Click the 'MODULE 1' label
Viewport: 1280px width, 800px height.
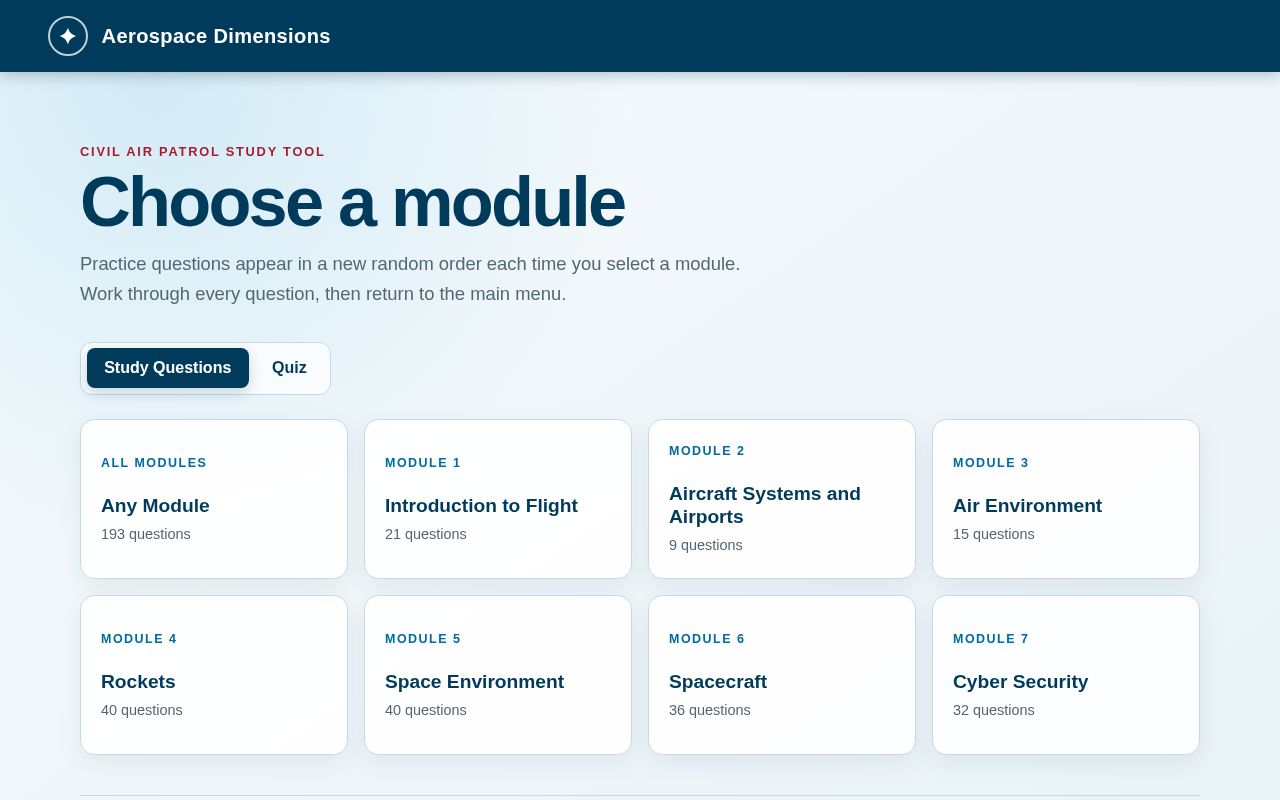(423, 463)
